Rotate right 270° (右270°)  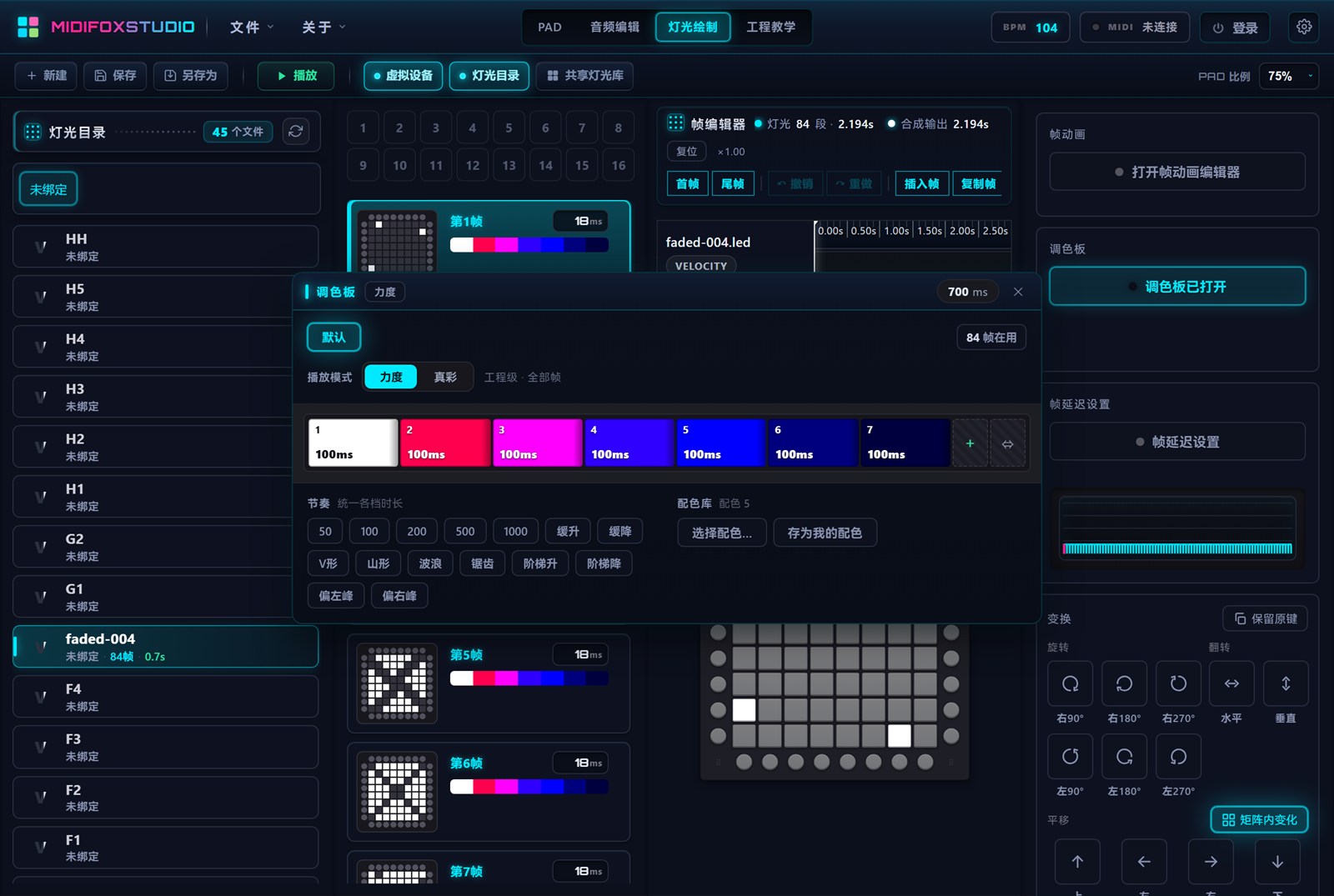[x=1178, y=684]
